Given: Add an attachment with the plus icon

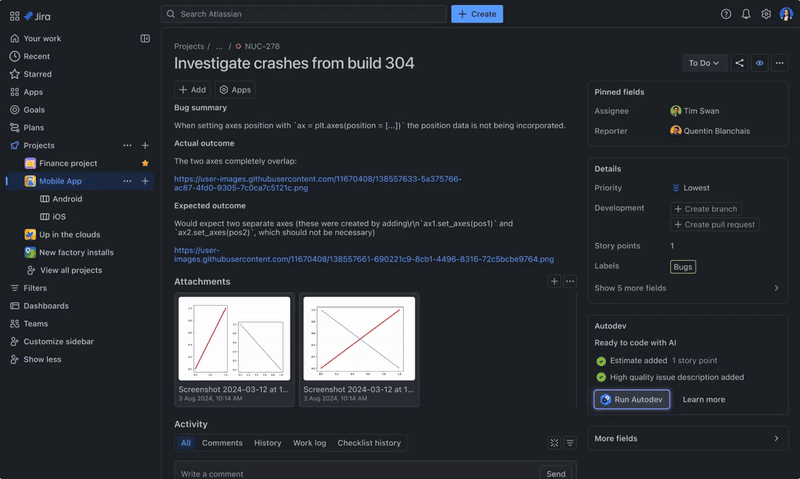Looking at the screenshot, I should [554, 282].
